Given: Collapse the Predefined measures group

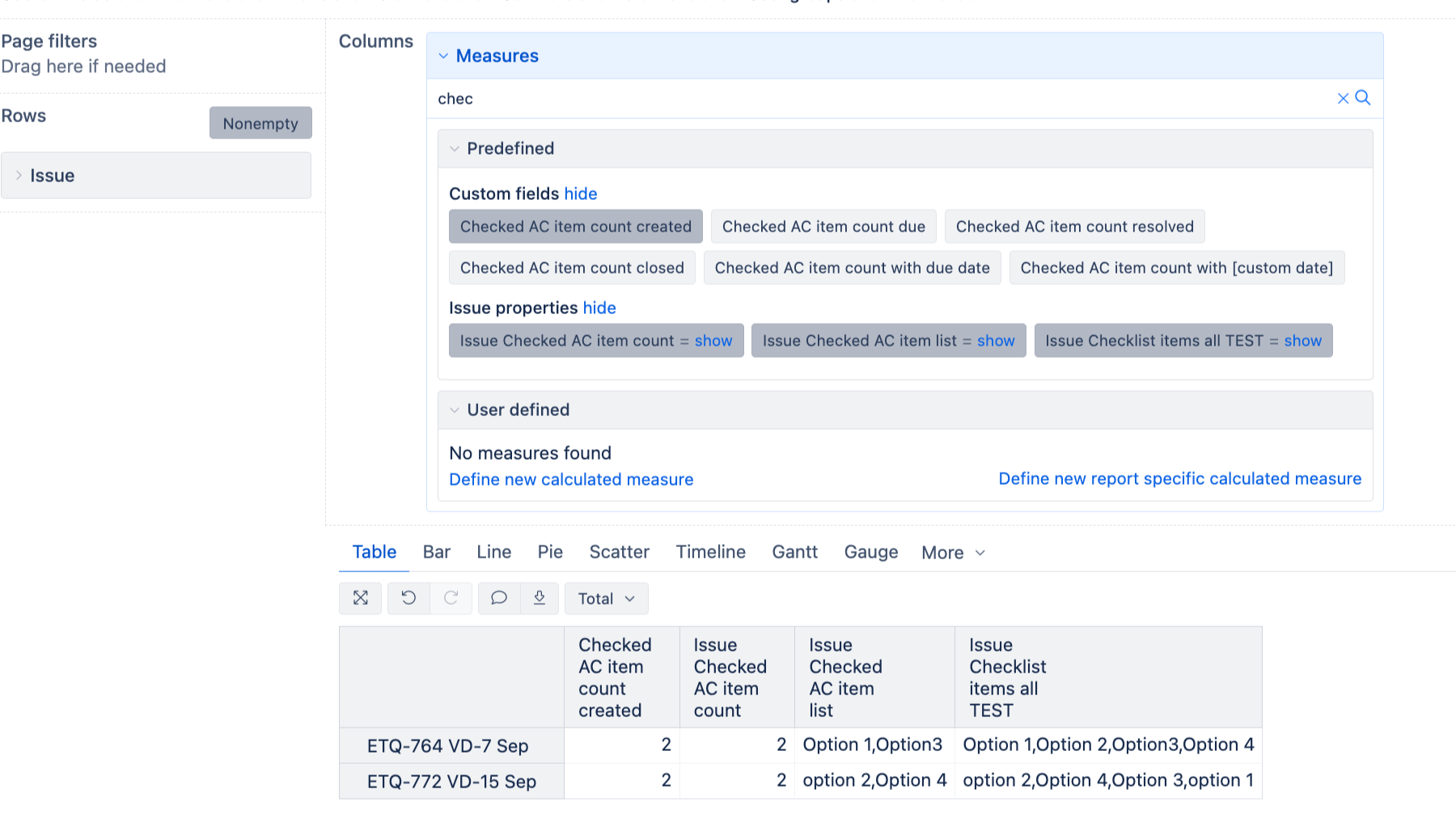Looking at the screenshot, I should click(x=455, y=149).
